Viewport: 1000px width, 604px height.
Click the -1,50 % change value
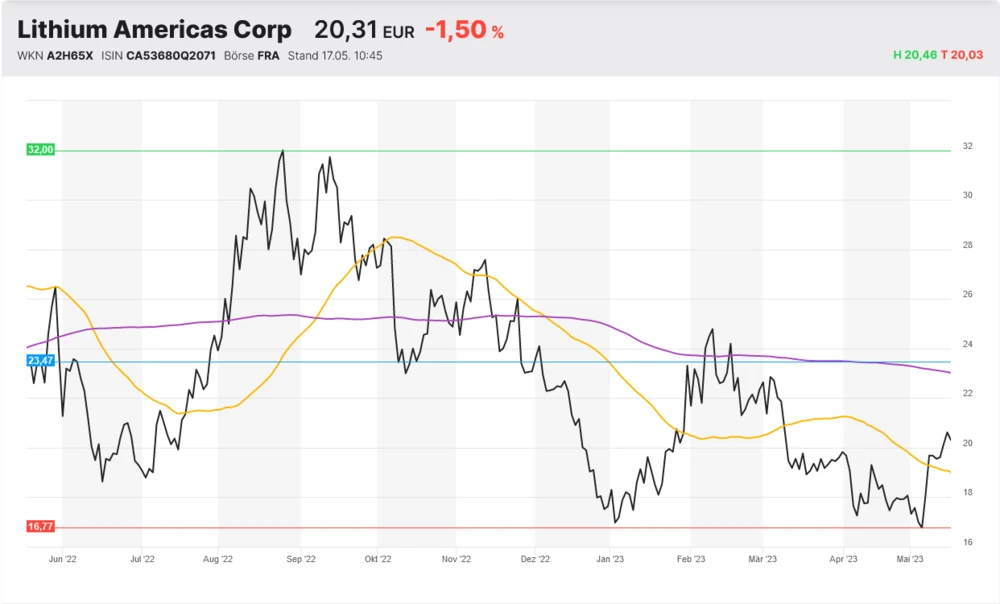point(464,31)
